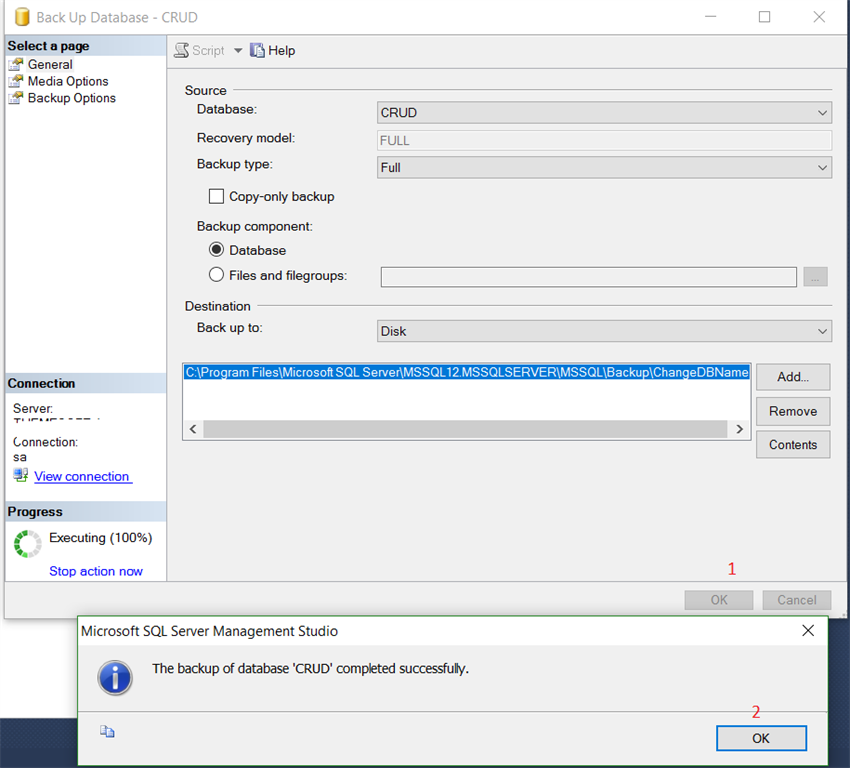Click the copy message icon in dialog

coord(107,732)
